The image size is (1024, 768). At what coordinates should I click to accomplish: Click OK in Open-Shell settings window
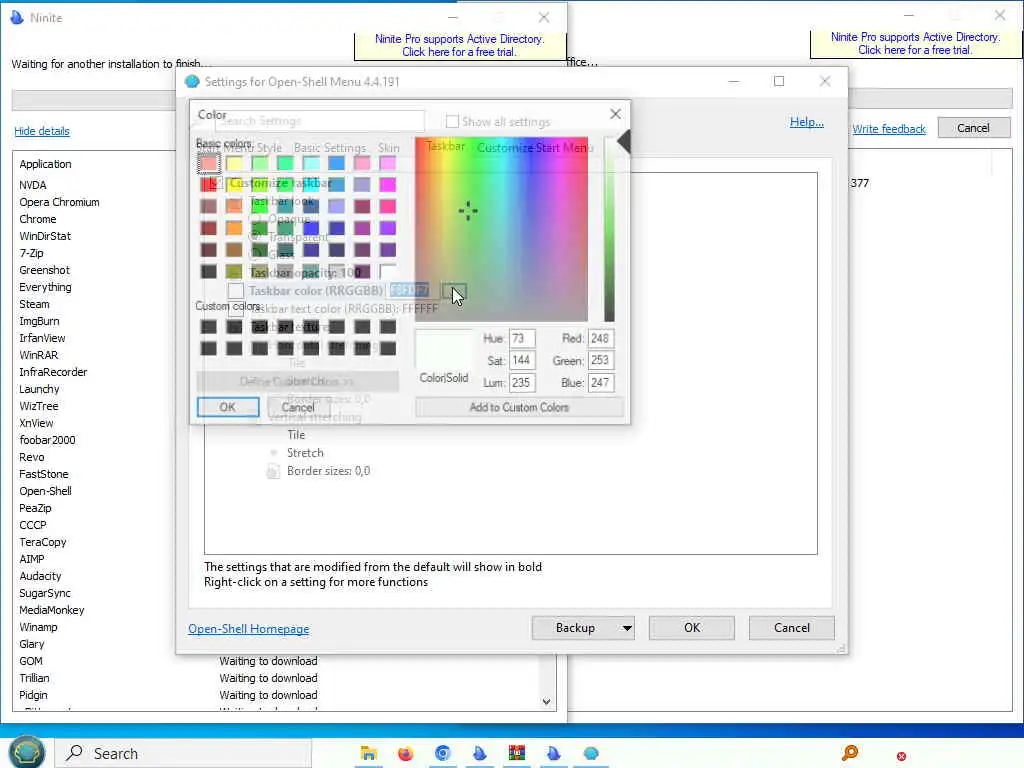pos(692,628)
